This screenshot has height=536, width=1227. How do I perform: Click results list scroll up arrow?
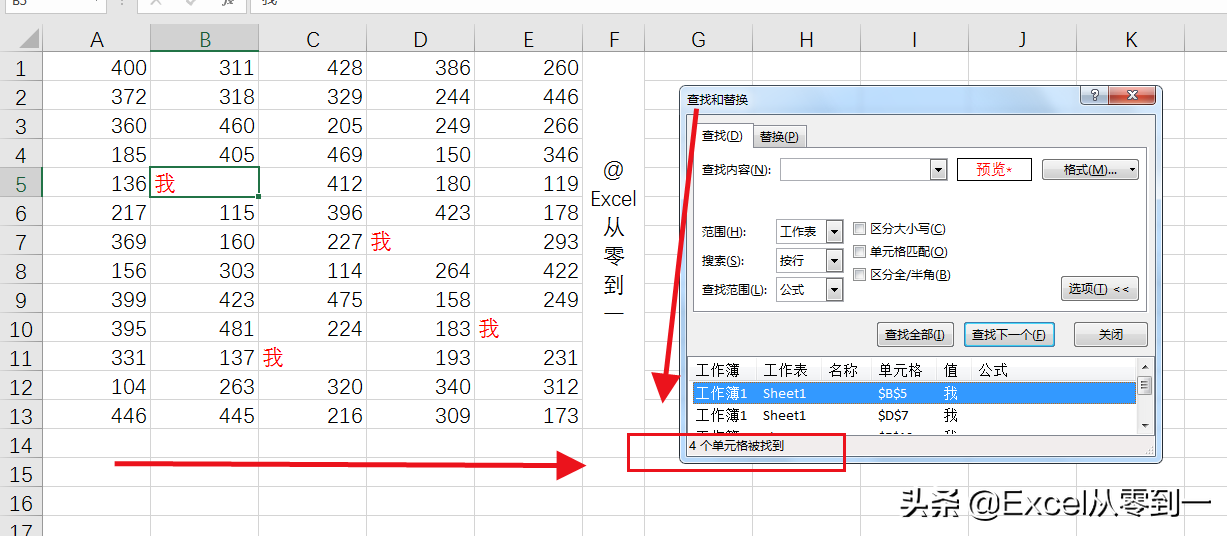click(1145, 368)
